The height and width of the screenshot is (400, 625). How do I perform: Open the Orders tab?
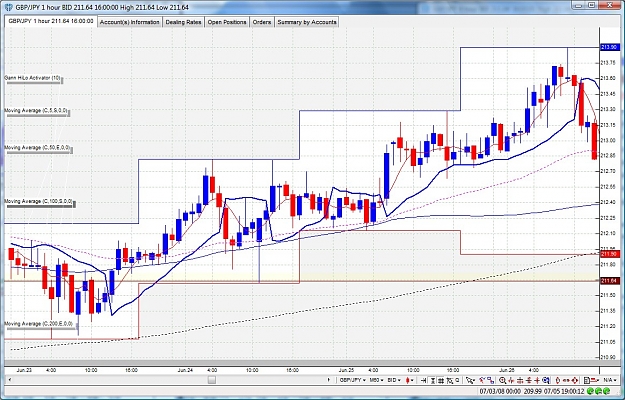[x=262, y=22]
